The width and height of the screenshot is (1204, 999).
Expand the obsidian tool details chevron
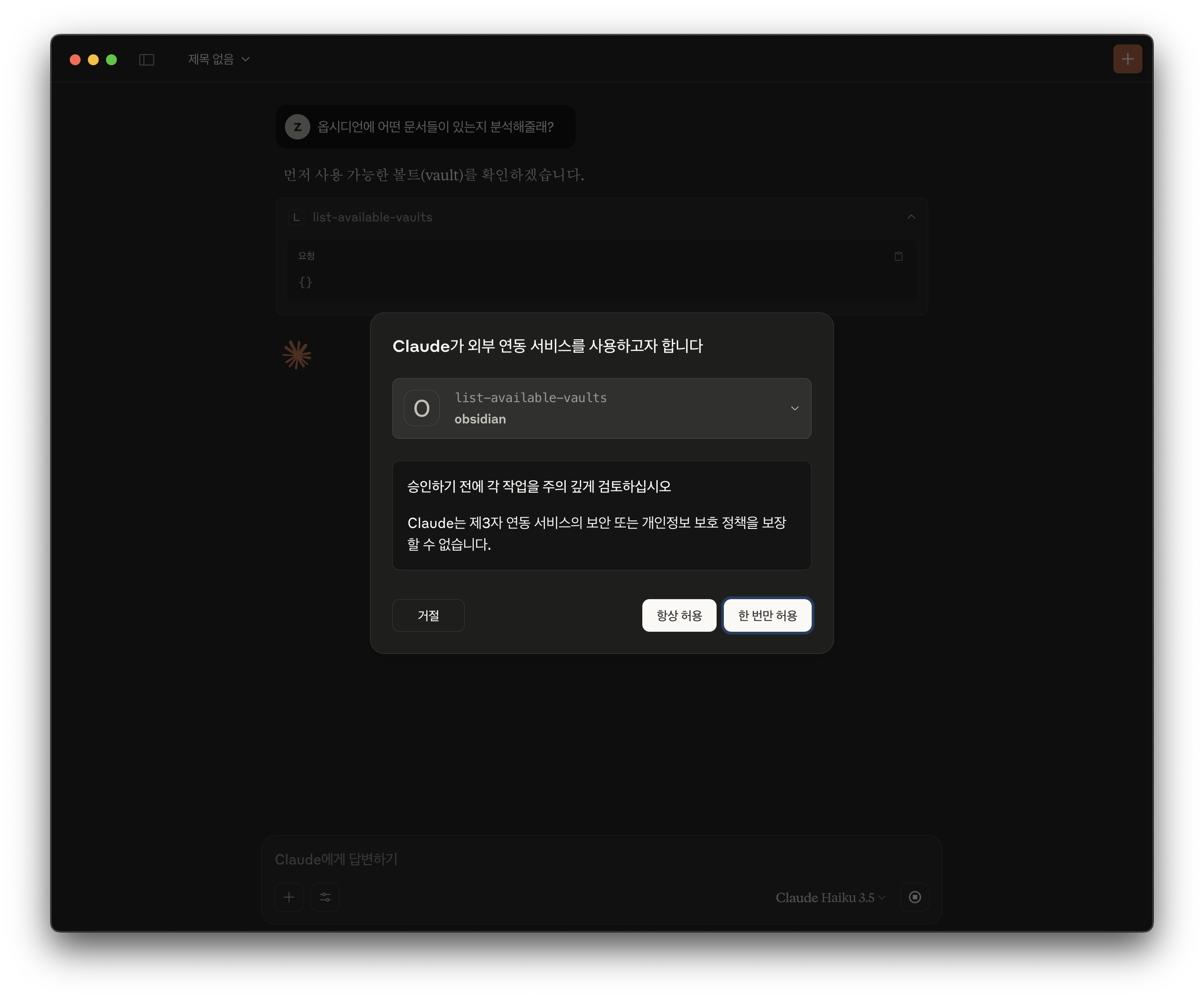795,408
